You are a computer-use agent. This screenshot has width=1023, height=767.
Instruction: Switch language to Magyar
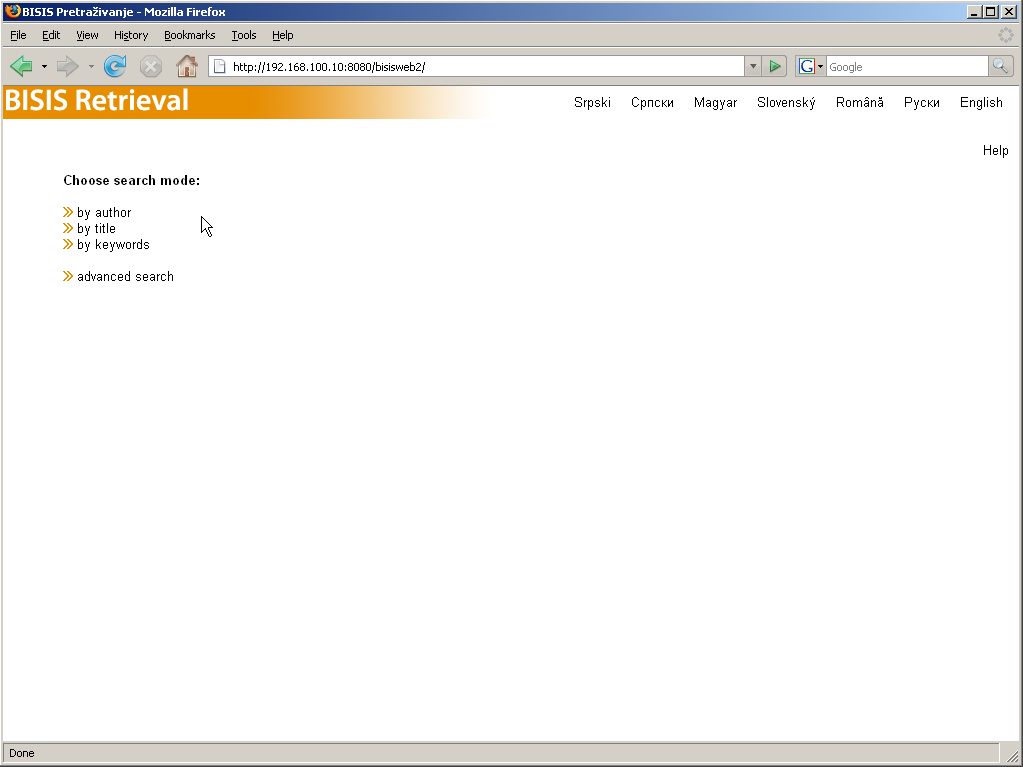click(x=715, y=103)
